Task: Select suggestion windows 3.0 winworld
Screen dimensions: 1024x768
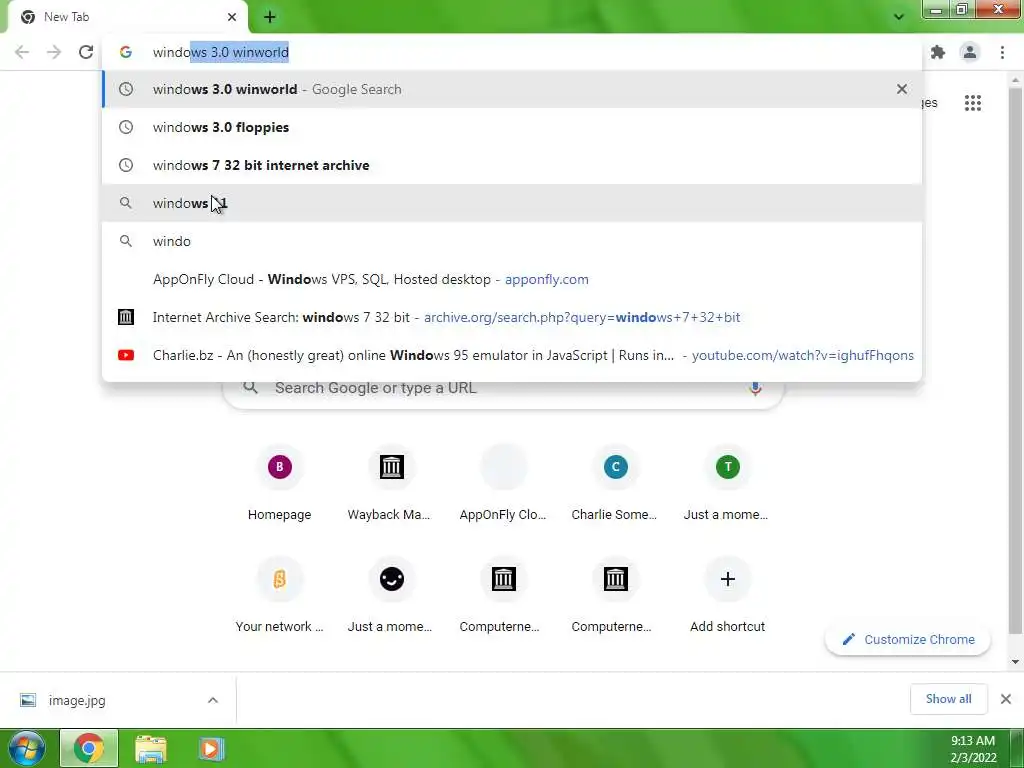Action: [x=512, y=89]
